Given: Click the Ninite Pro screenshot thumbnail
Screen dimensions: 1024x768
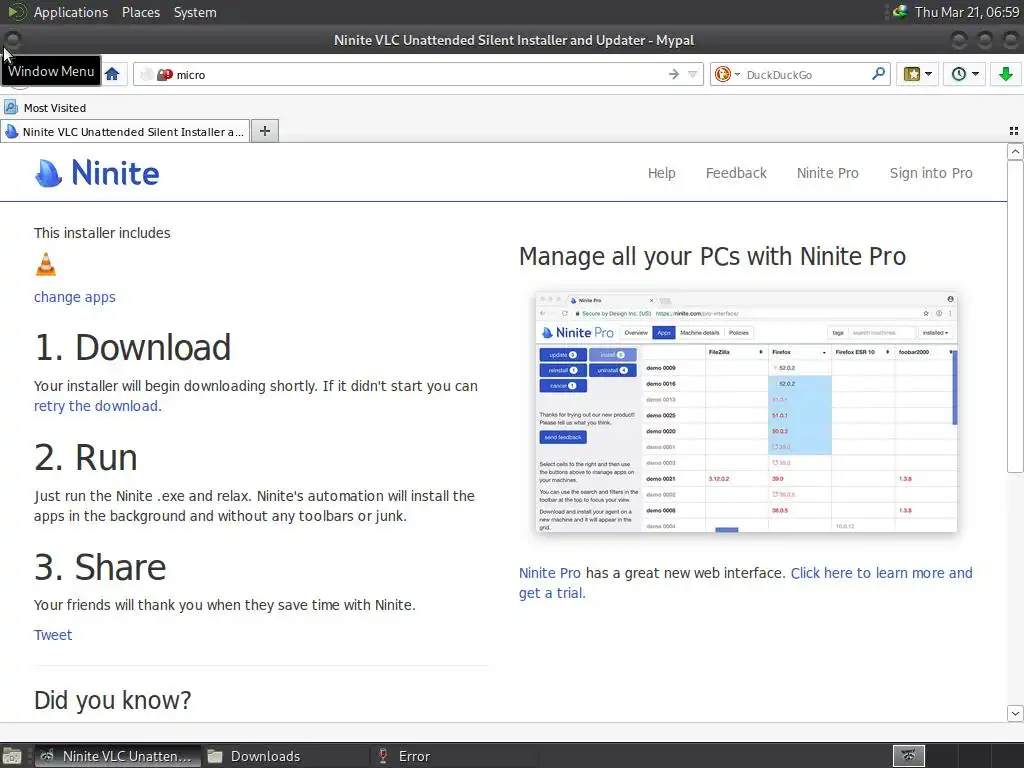Looking at the screenshot, I should point(746,412).
